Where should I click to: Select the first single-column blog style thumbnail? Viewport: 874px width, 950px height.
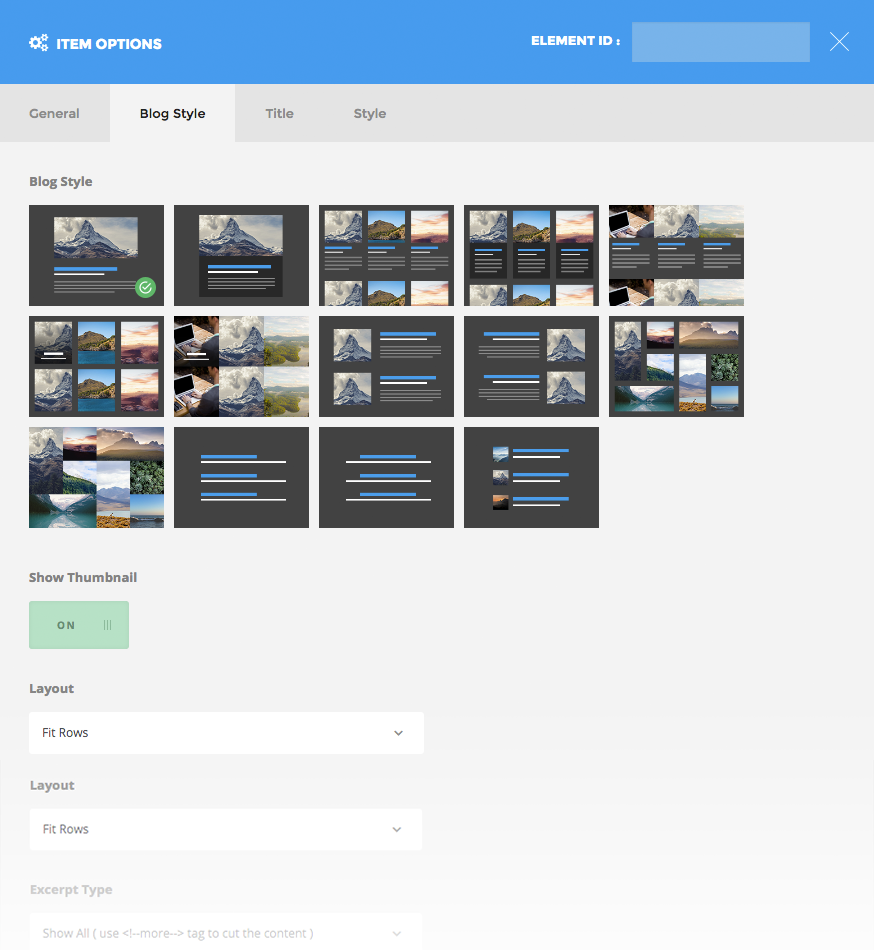(x=96, y=255)
